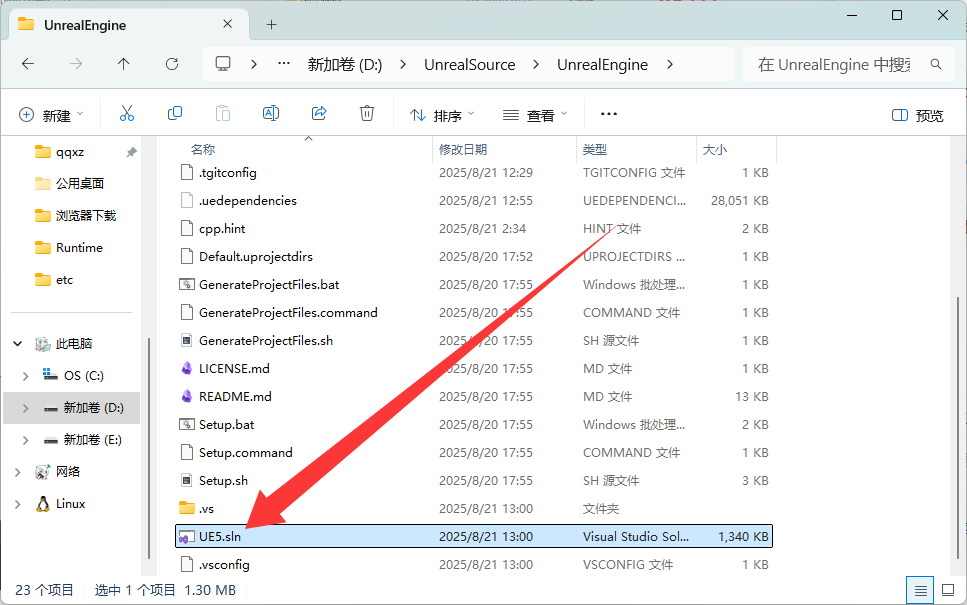
Task: Click the Delete trash icon
Action: [x=367, y=113]
